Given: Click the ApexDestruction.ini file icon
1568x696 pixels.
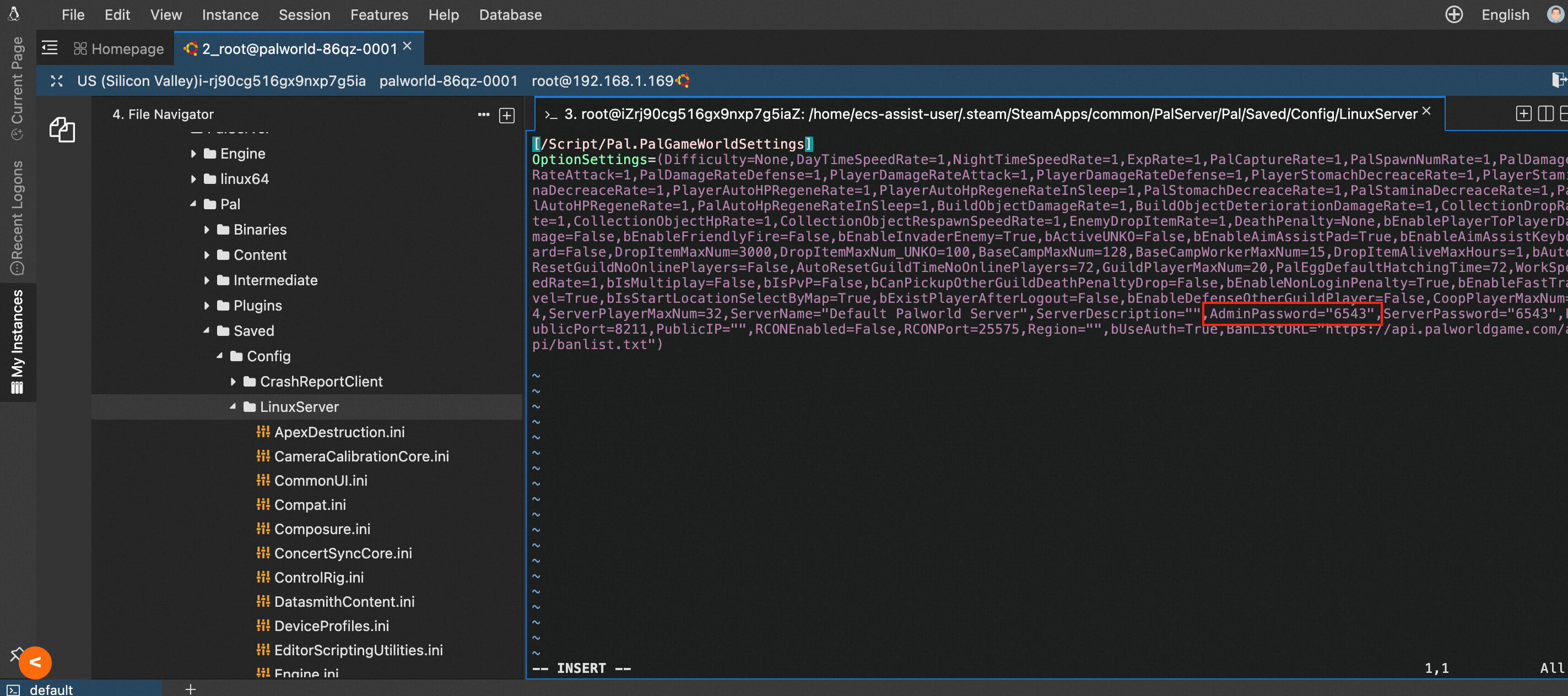Looking at the screenshot, I should 263,431.
